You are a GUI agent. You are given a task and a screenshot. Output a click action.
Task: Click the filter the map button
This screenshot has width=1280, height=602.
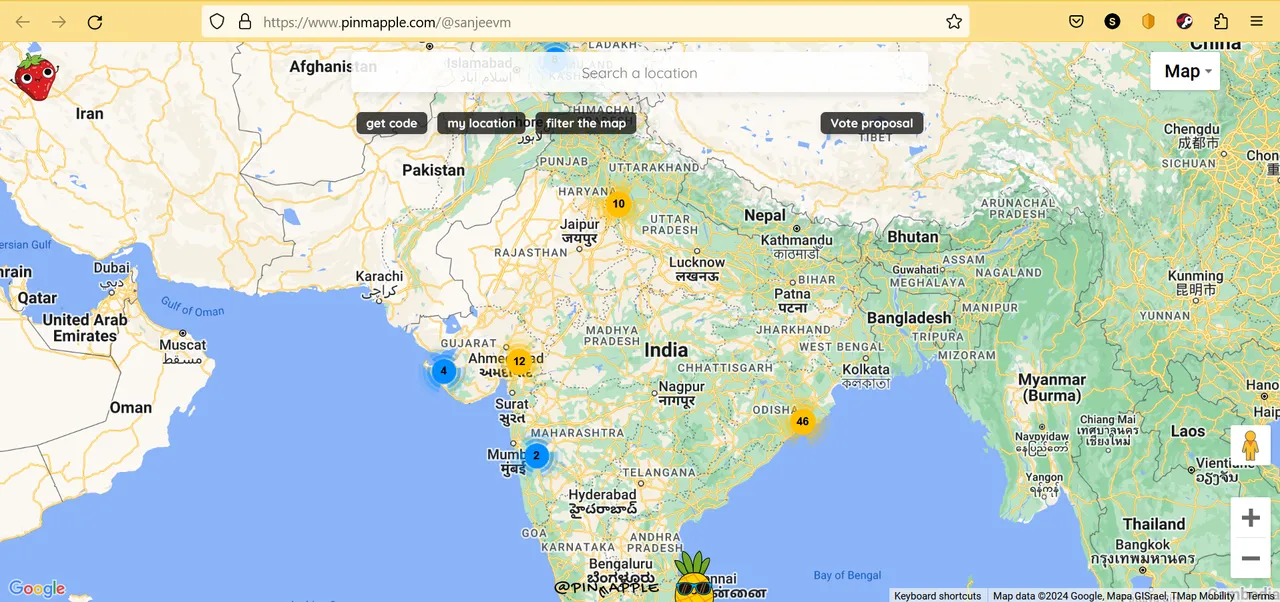coord(586,123)
